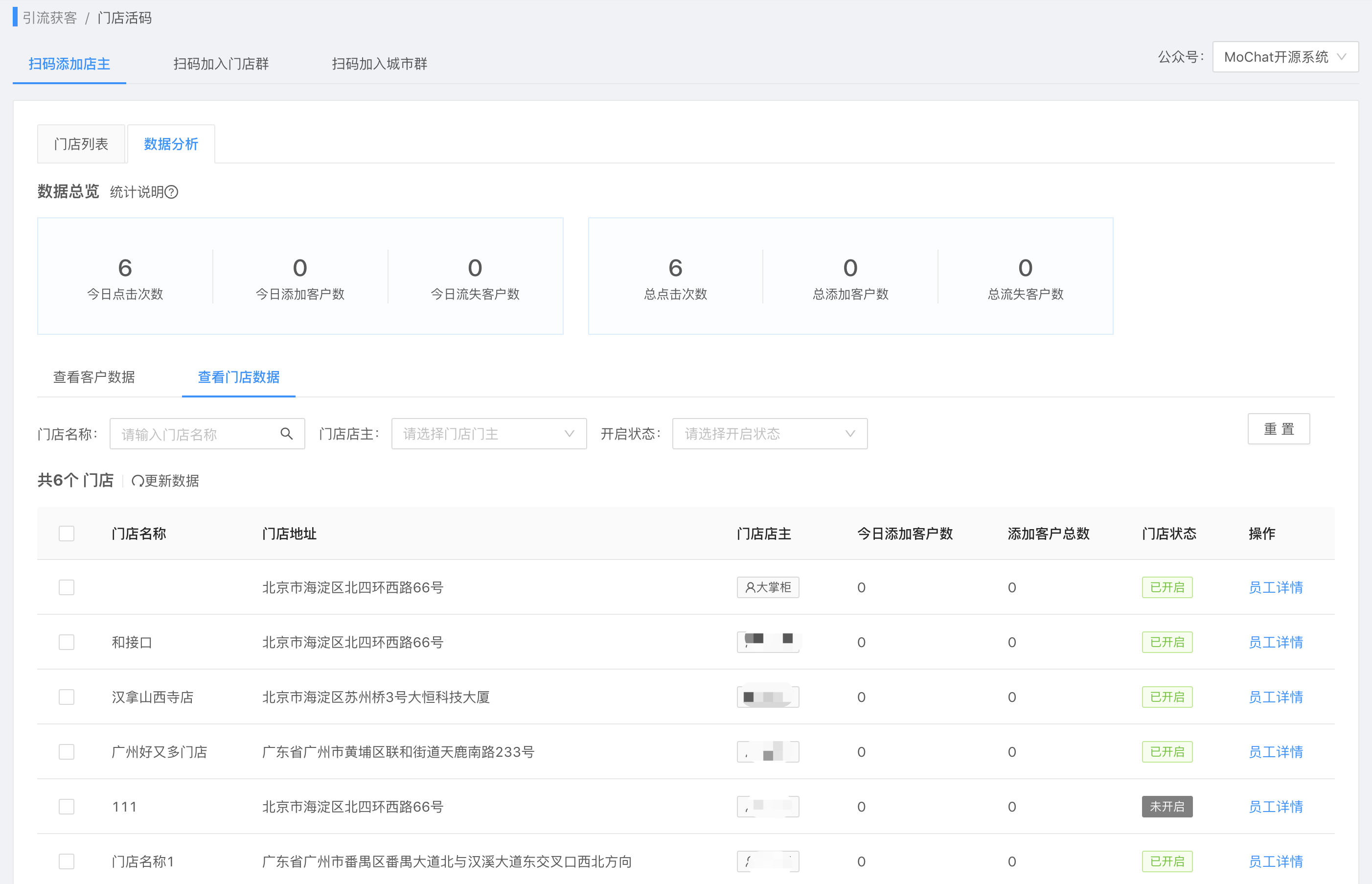Click the 引流获客 breadcrumb

[x=50, y=18]
